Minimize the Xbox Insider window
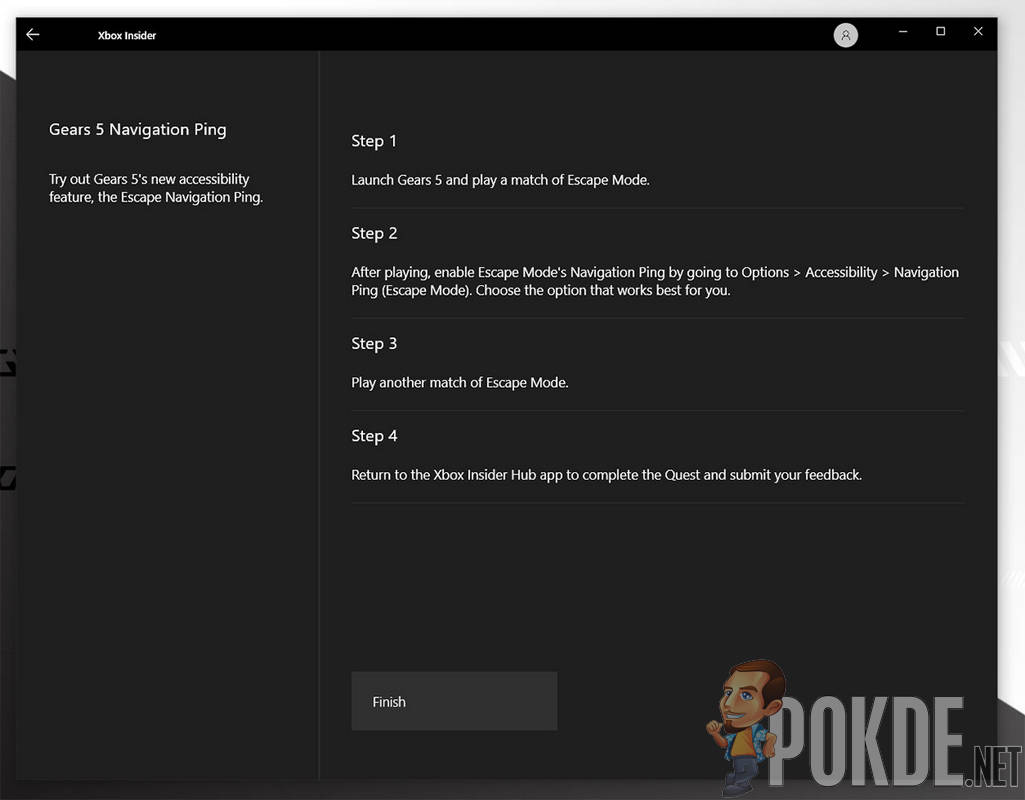Image resolution: width=1025 pixels, height=800 pixels. (x=903, y=31)
